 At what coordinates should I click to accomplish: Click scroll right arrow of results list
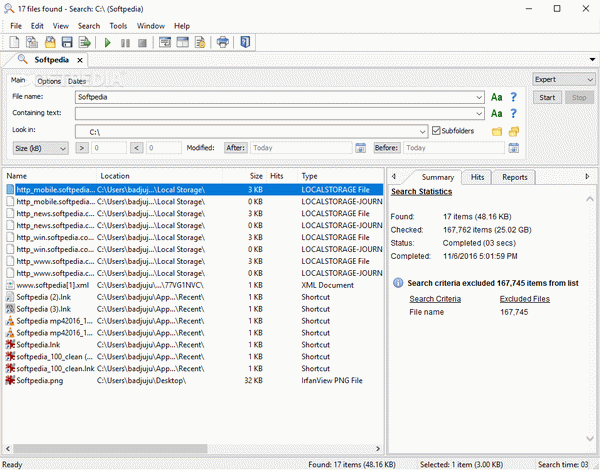(x=378, y=449)
